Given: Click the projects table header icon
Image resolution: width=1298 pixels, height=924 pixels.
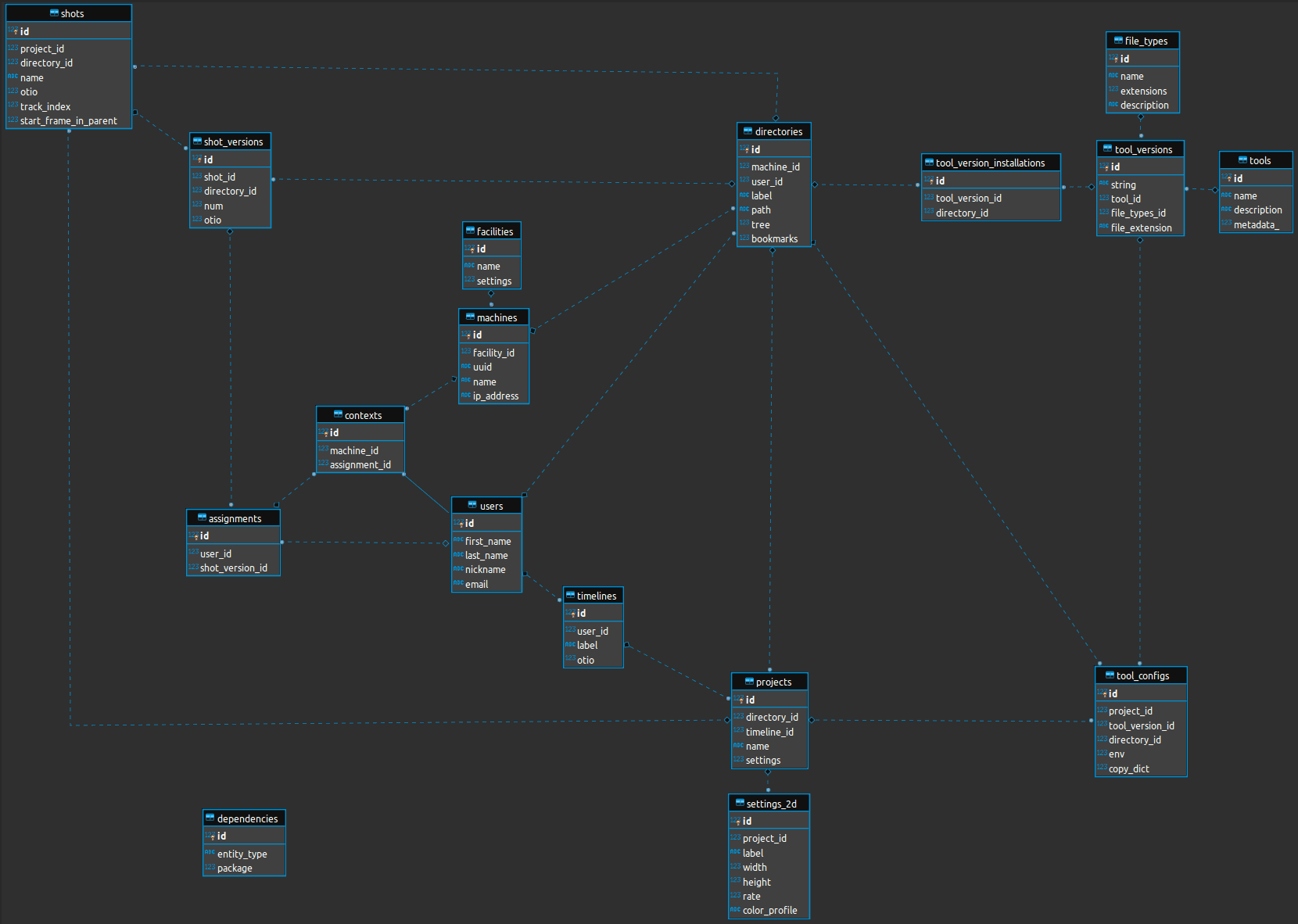Looking at the screenshot, I should pyautogui.click(x=749, y=682).
